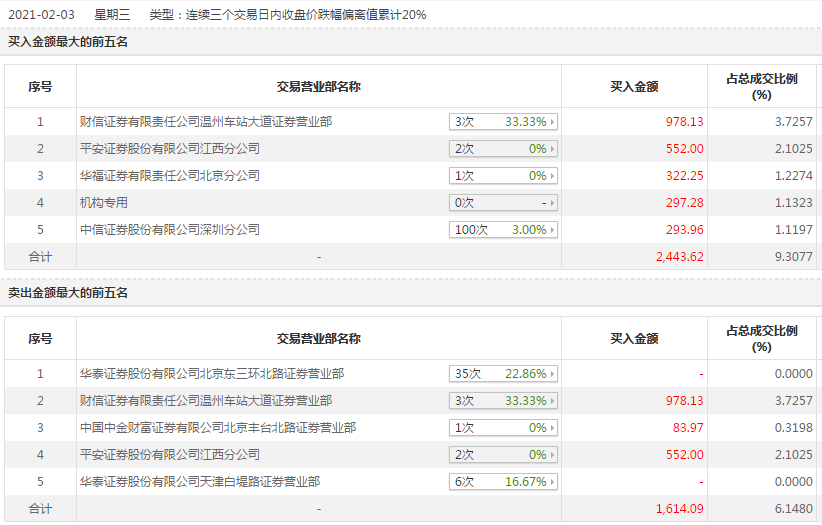
Task: Click the 序号 header in the buy table
Action: click(40, 87)
